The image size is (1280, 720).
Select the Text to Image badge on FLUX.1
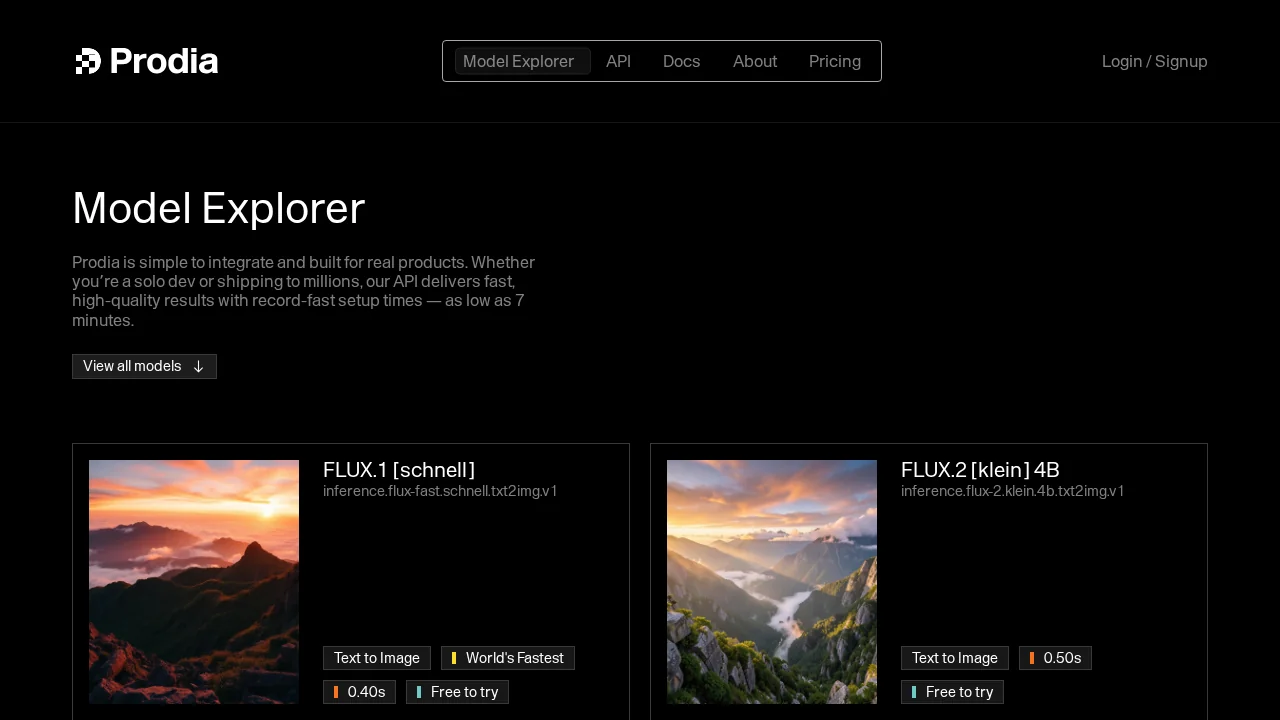coord(377,657)
